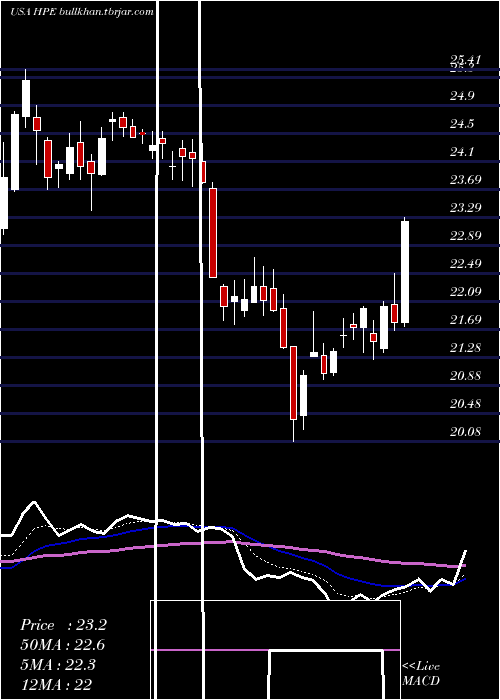Click the 24.1 price axis label

pos(462,152)
